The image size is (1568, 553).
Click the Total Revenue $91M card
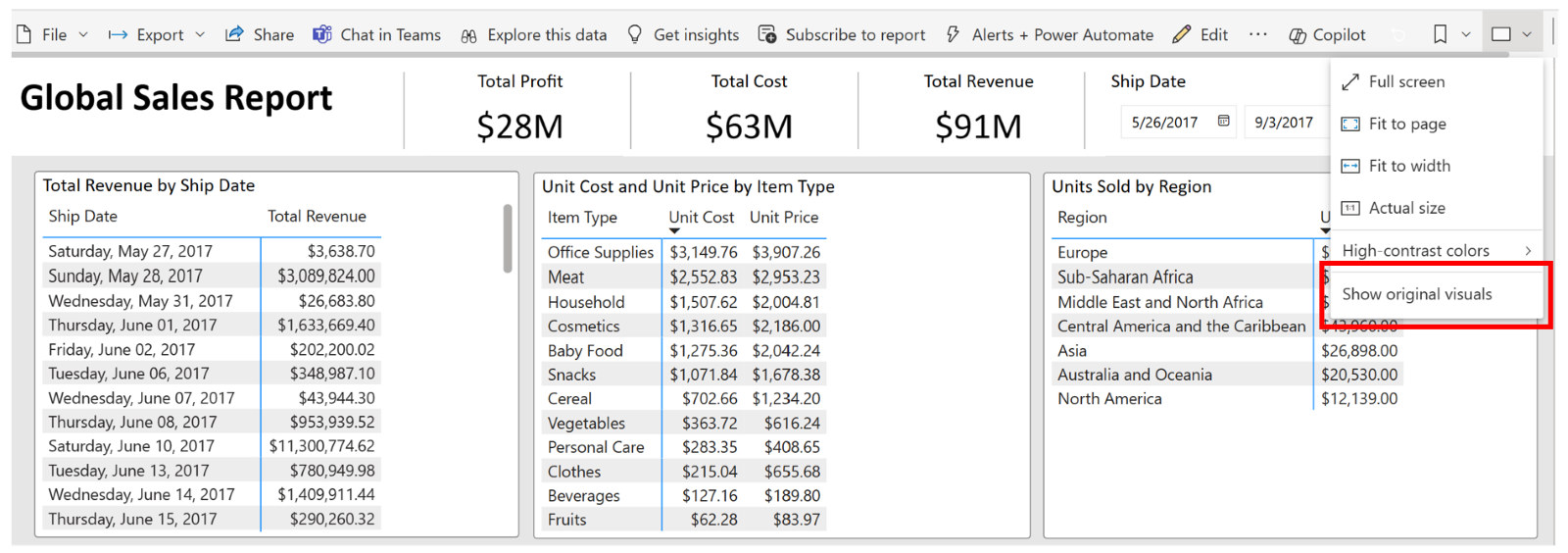click(x=978, y=108)
